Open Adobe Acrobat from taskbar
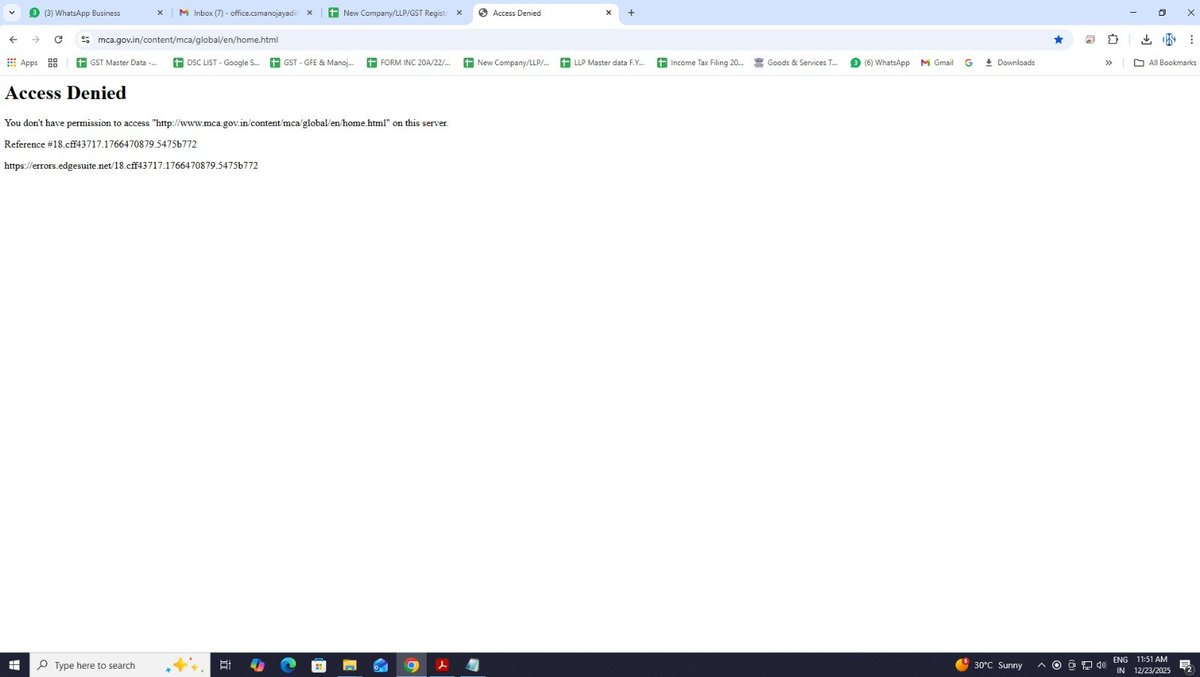 click(442, 665)
